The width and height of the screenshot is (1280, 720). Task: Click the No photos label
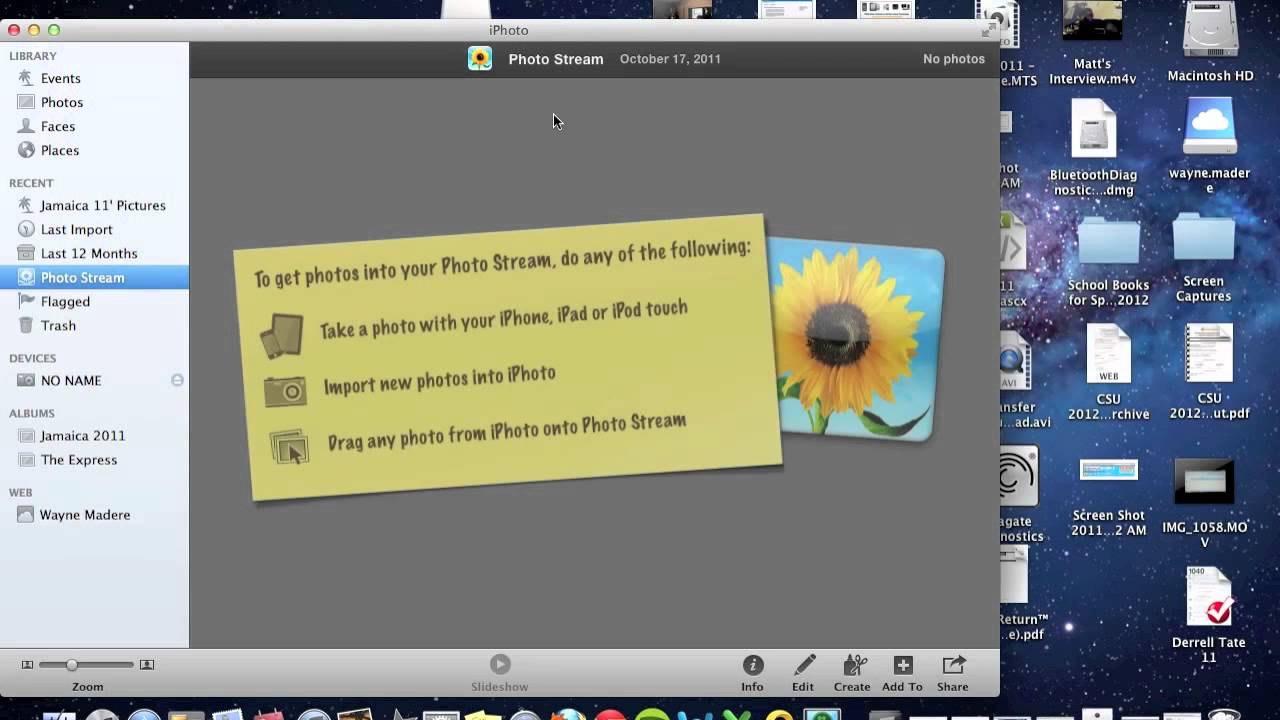tap(954, 59)
